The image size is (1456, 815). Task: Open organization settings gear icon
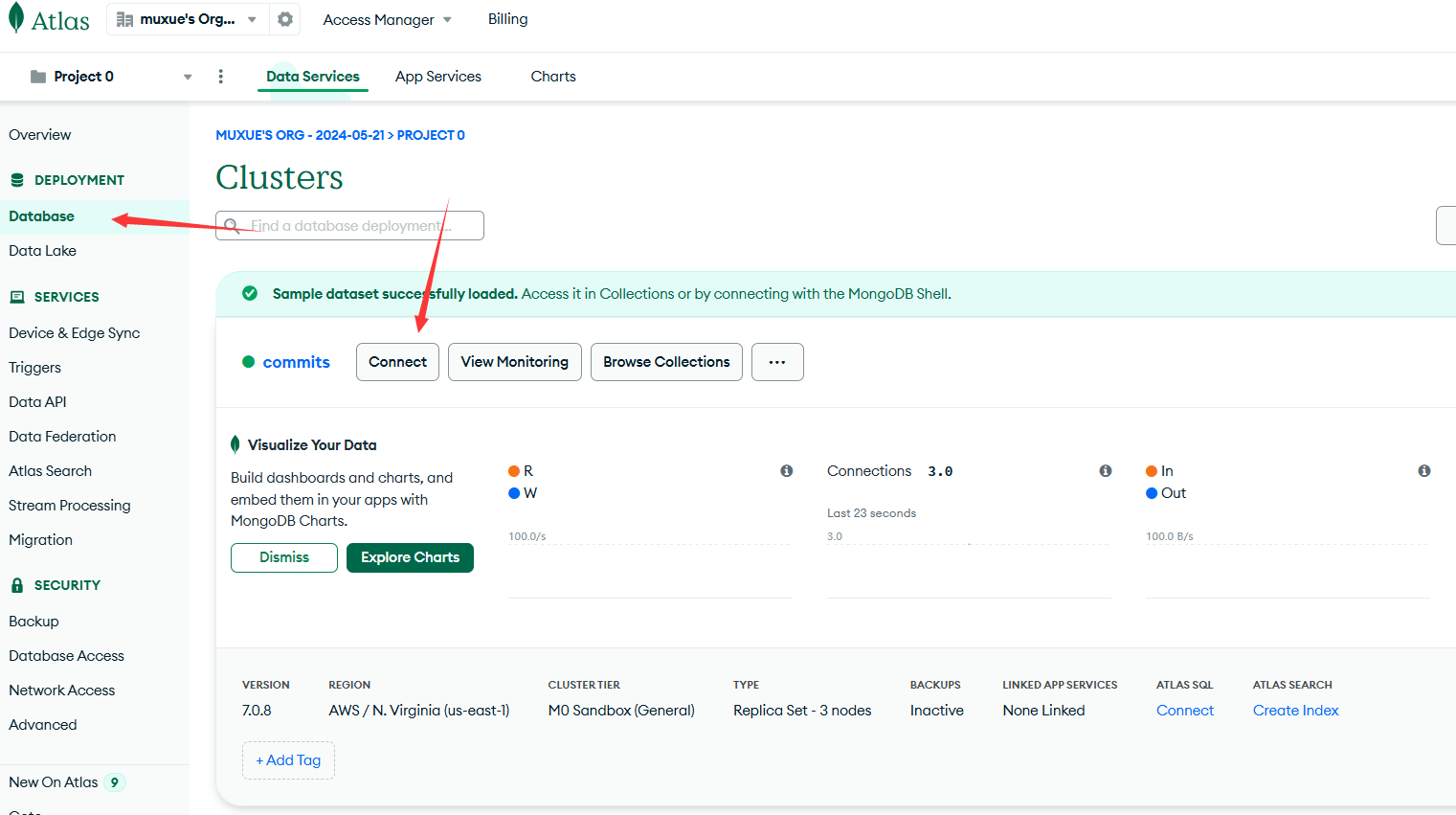point(285,19)
